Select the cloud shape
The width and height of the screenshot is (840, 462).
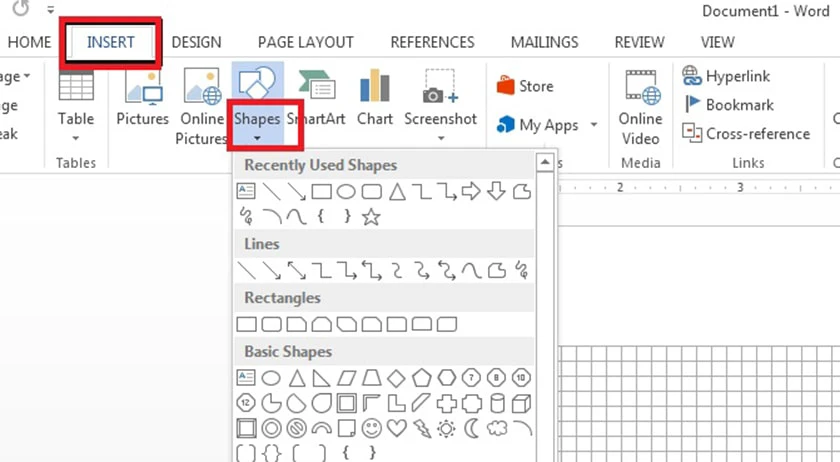497,428
